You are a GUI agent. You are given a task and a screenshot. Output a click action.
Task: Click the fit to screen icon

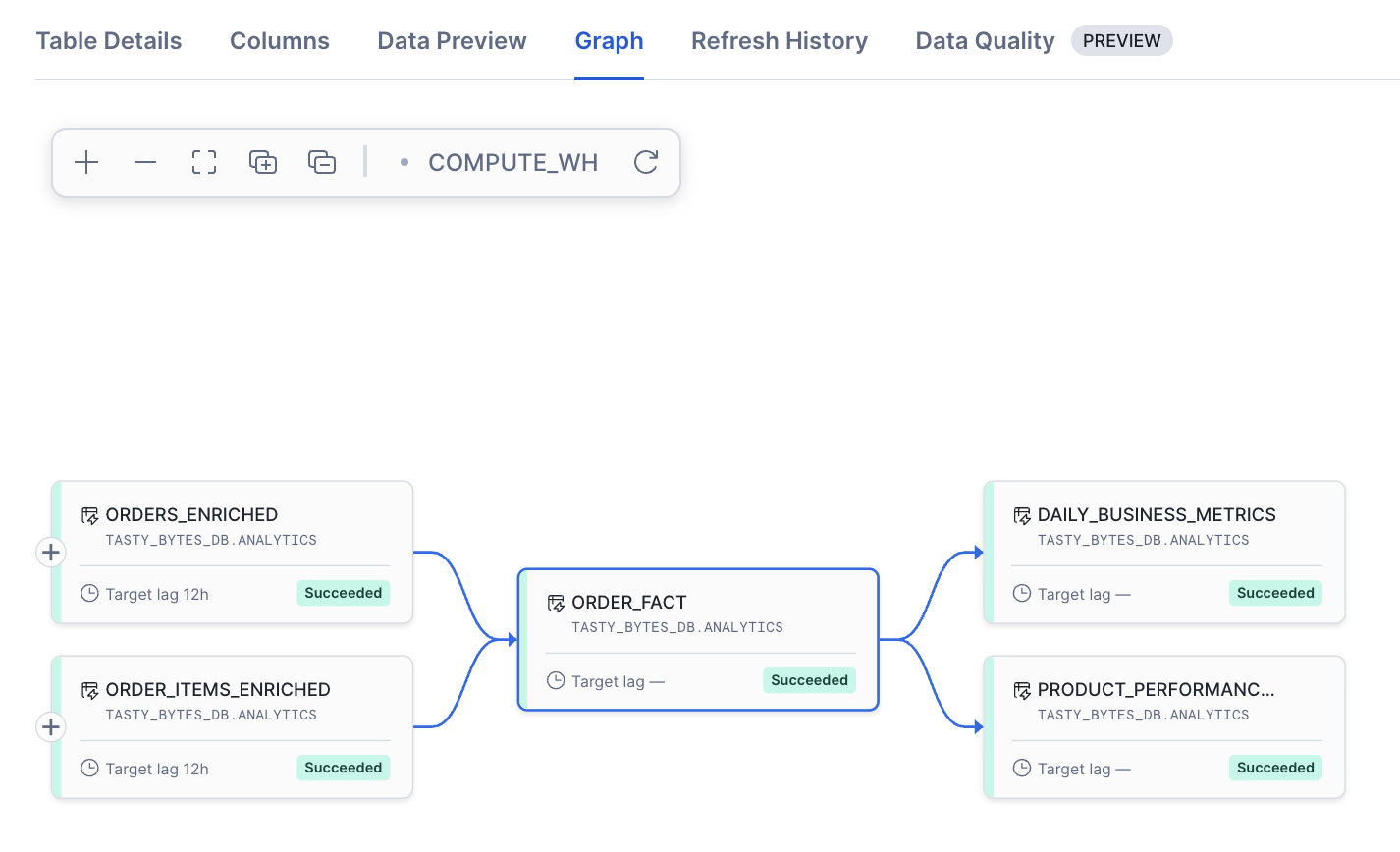(204, 162)
